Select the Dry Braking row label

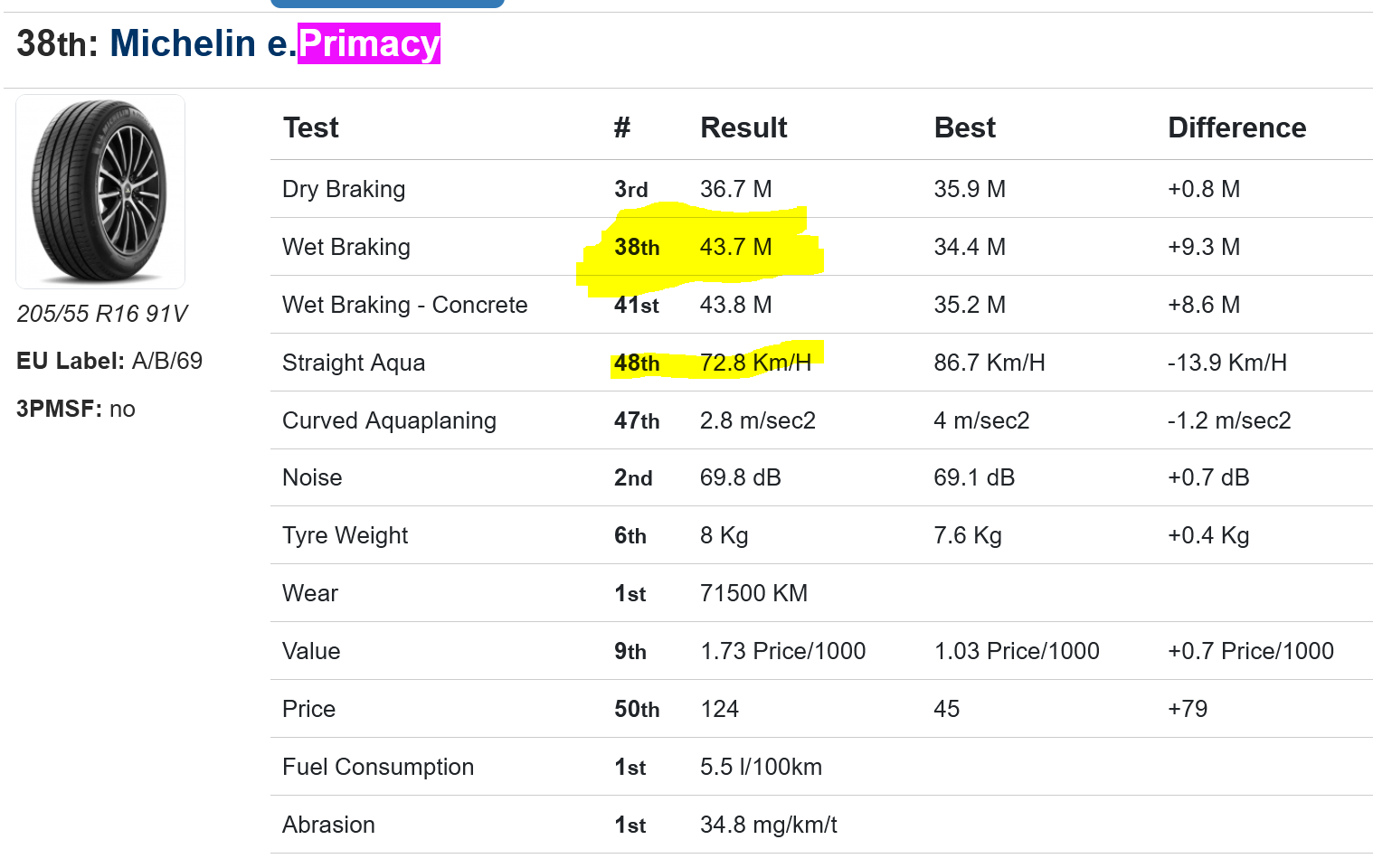click(x=344, y=189)
